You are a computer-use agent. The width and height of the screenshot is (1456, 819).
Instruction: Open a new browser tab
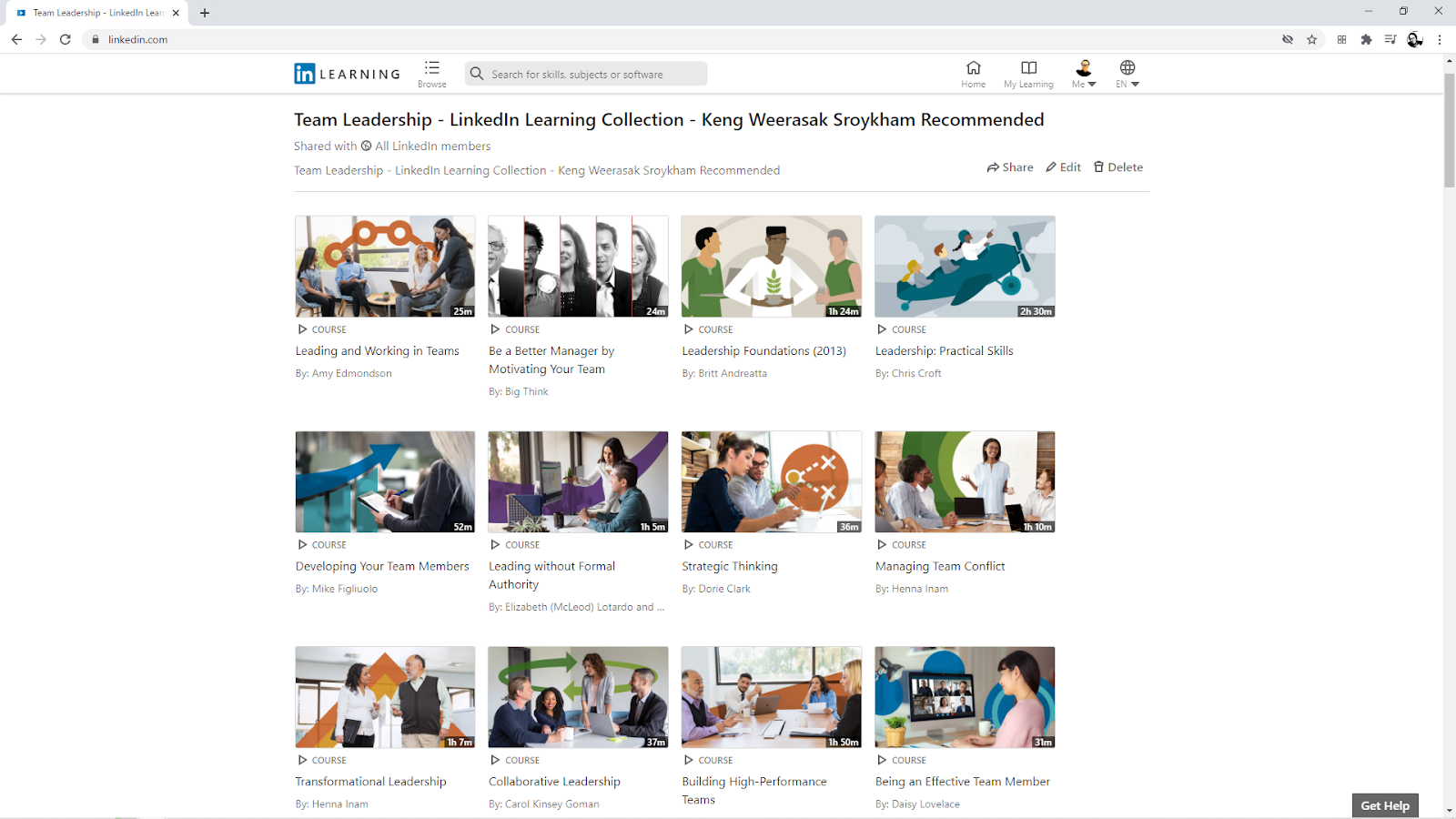click(205, 13)
